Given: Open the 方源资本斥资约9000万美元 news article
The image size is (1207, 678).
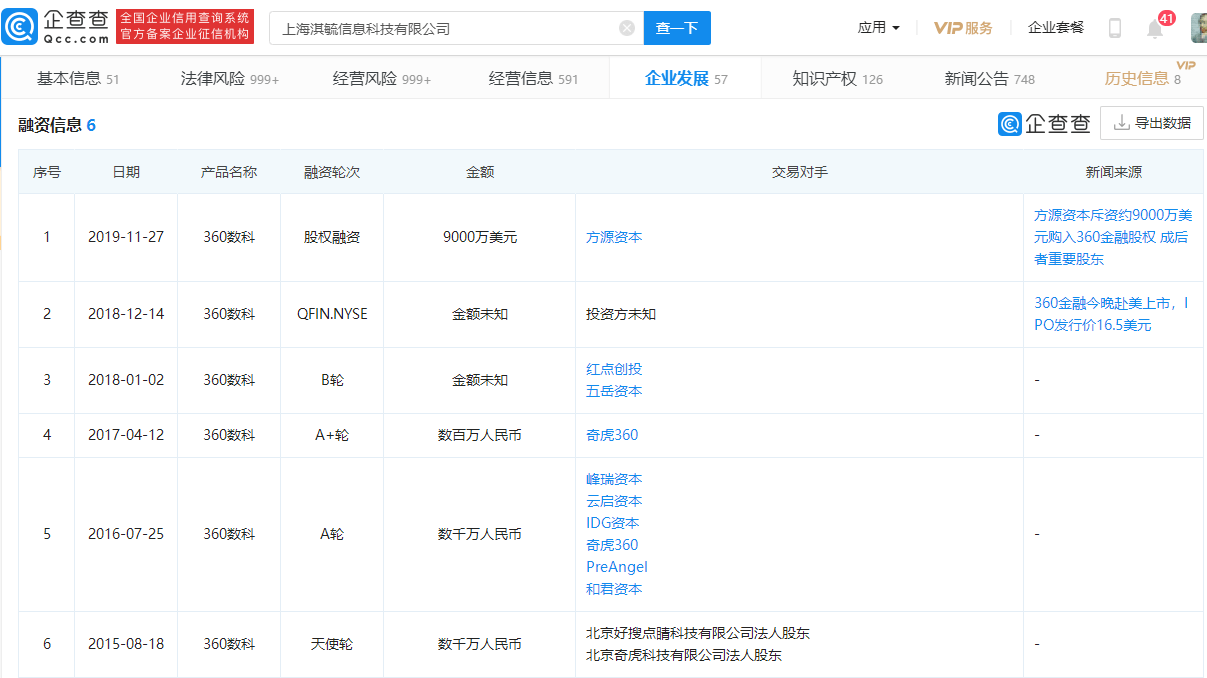Looking at the screenshot, I should tap(1113, 237).
